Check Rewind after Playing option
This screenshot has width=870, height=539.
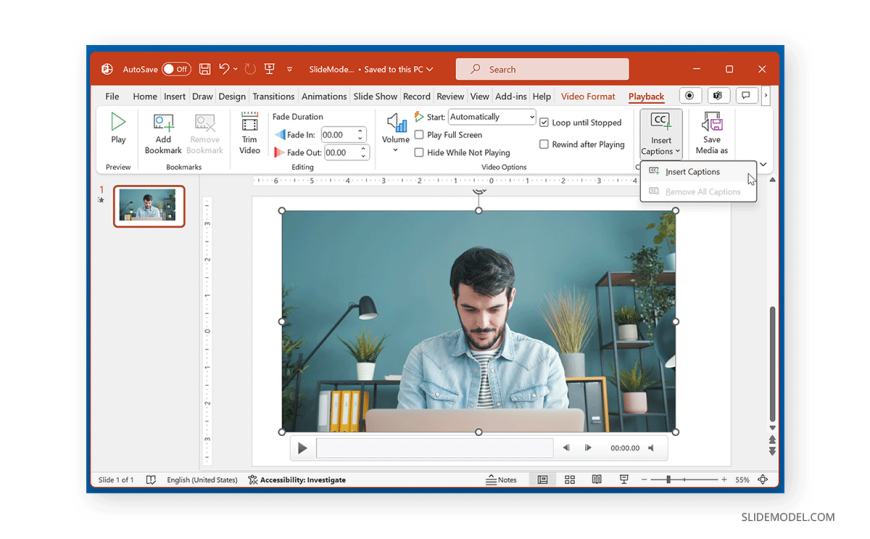point(544,144)
